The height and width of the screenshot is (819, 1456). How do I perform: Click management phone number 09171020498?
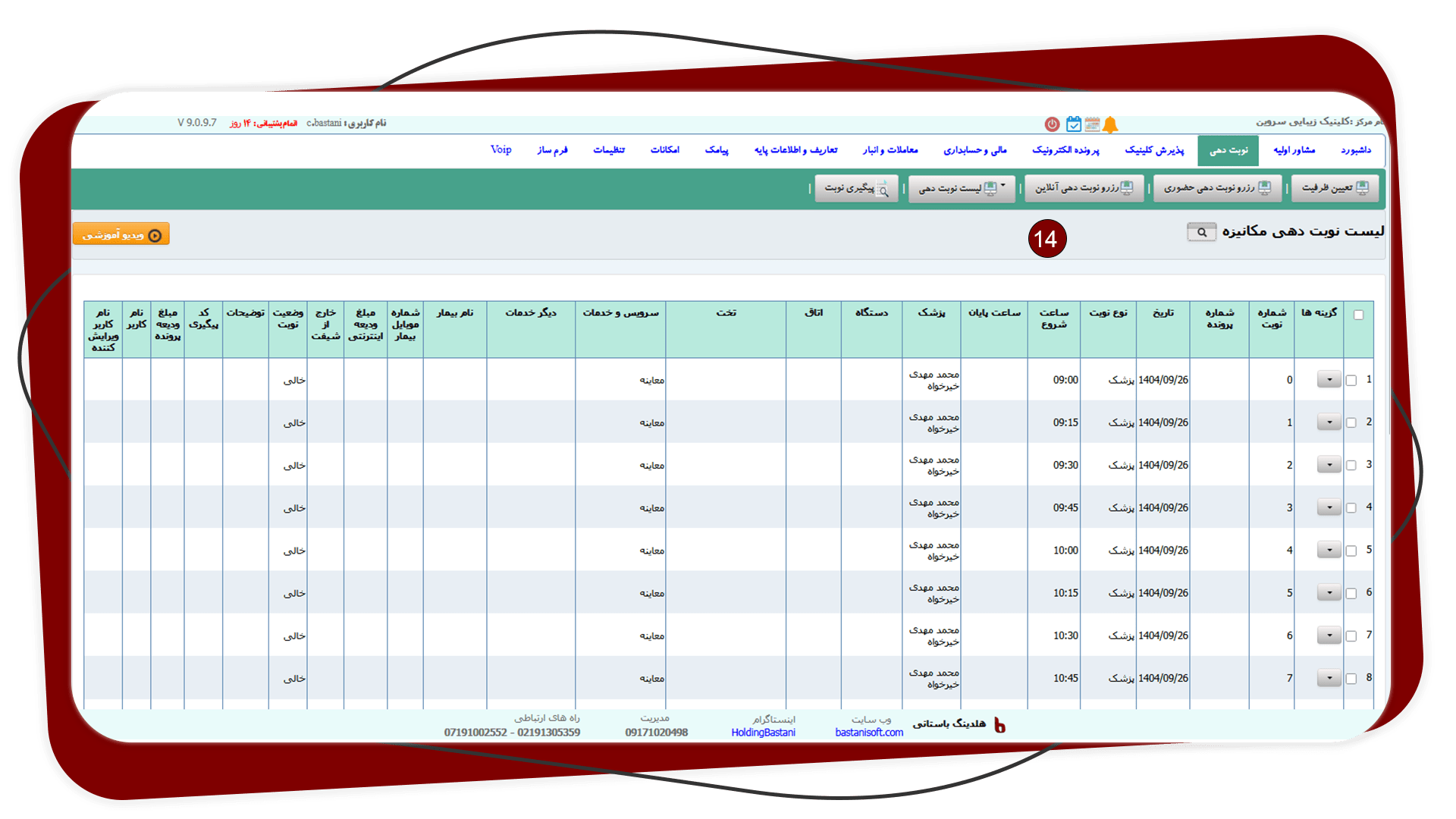click(x=656, y=733)
